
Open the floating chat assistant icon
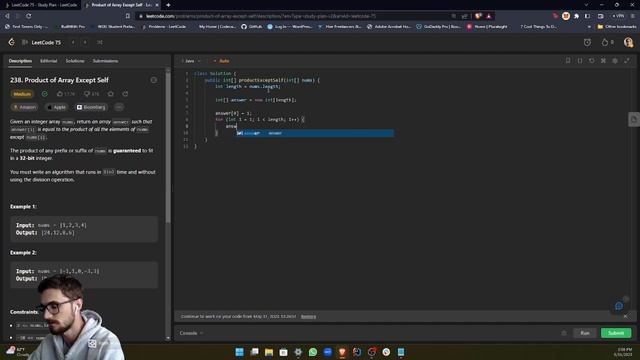point(619,306)
